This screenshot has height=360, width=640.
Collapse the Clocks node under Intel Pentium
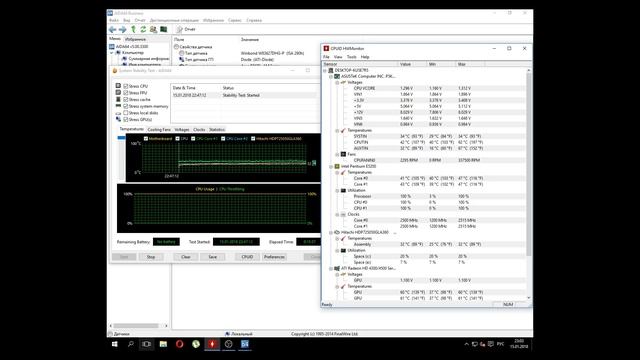coord(337,214)
